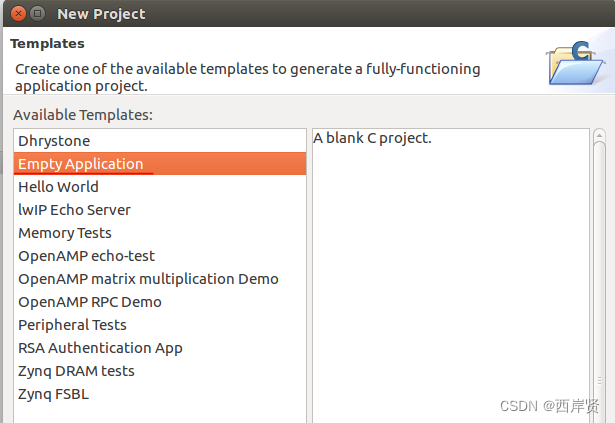
Task: Choose the RSA Authentication App template
Action: pos(100,348)
